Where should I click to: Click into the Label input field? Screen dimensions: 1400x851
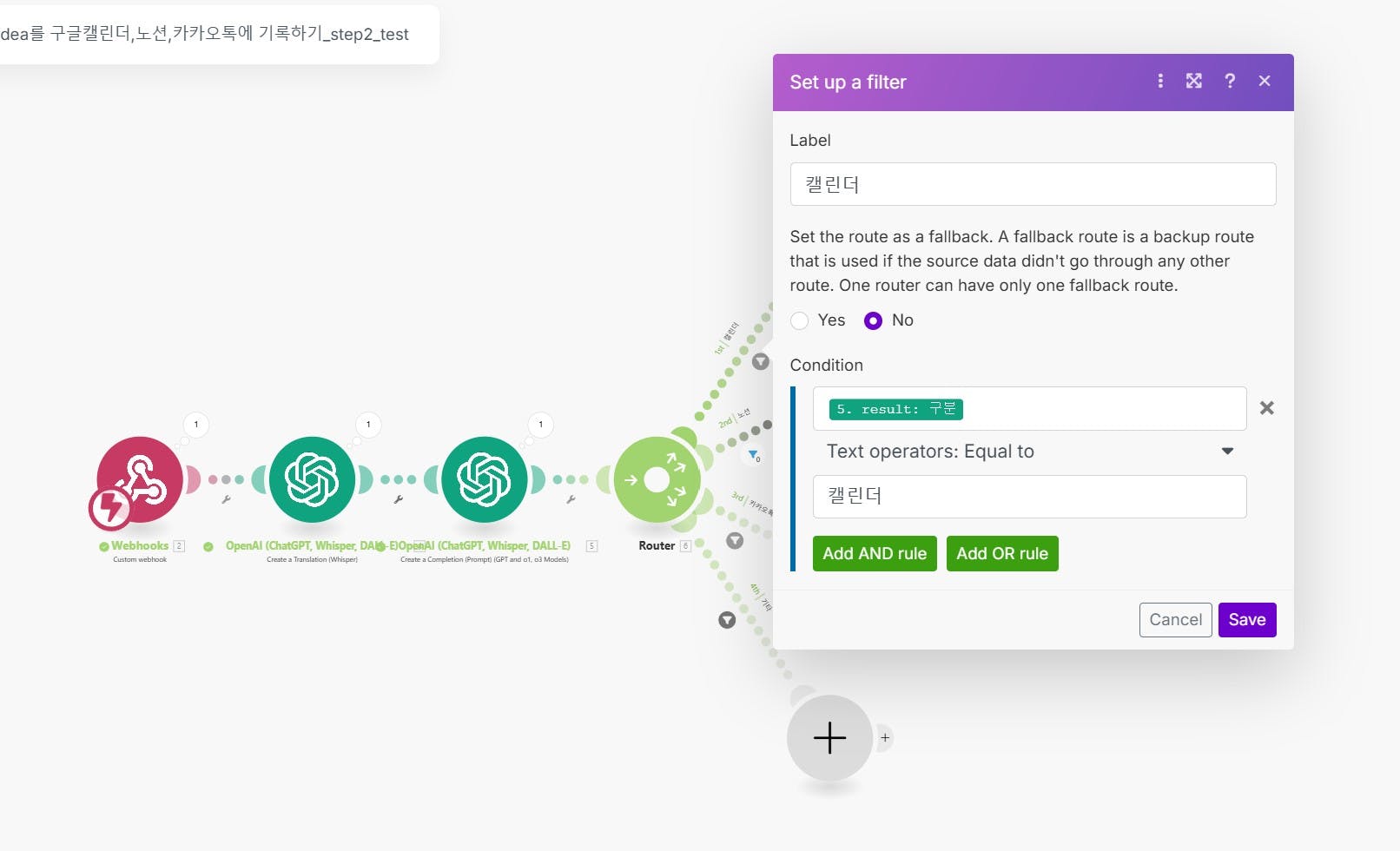1033,184
